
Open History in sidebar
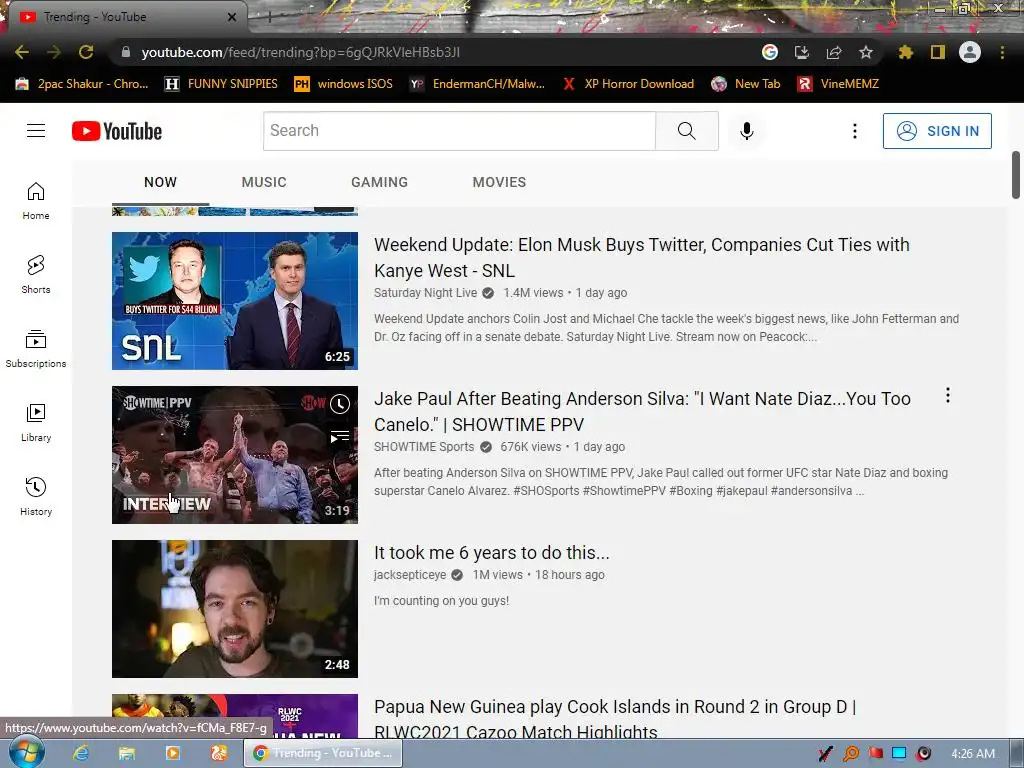point(36,496)
